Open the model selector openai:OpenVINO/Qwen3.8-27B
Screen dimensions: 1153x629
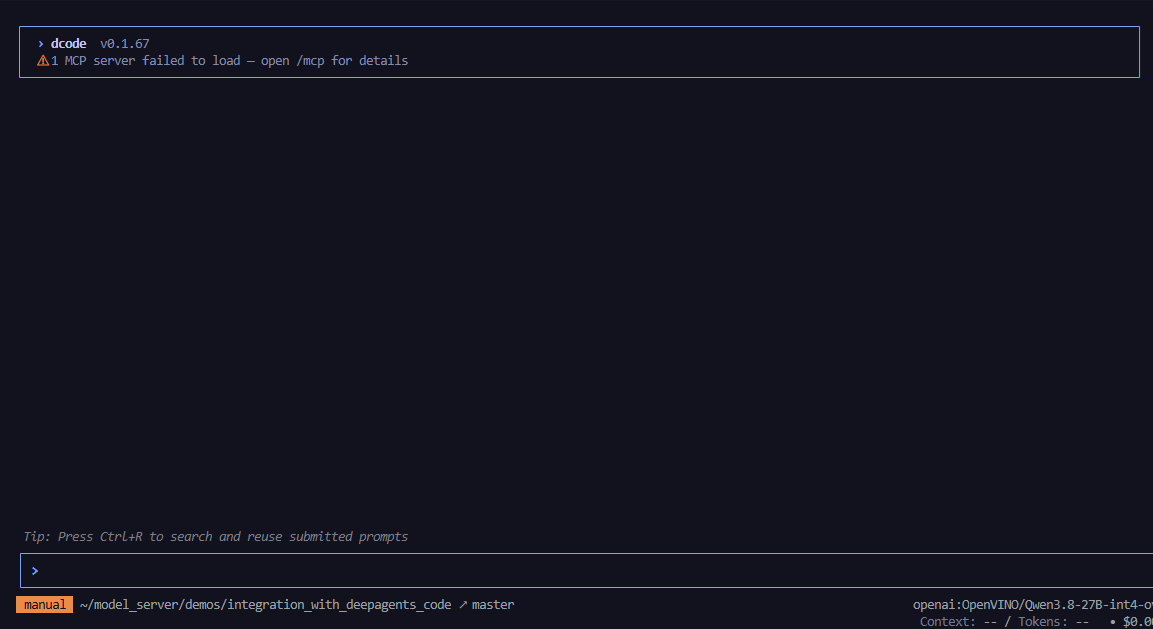coord(1032,605)
